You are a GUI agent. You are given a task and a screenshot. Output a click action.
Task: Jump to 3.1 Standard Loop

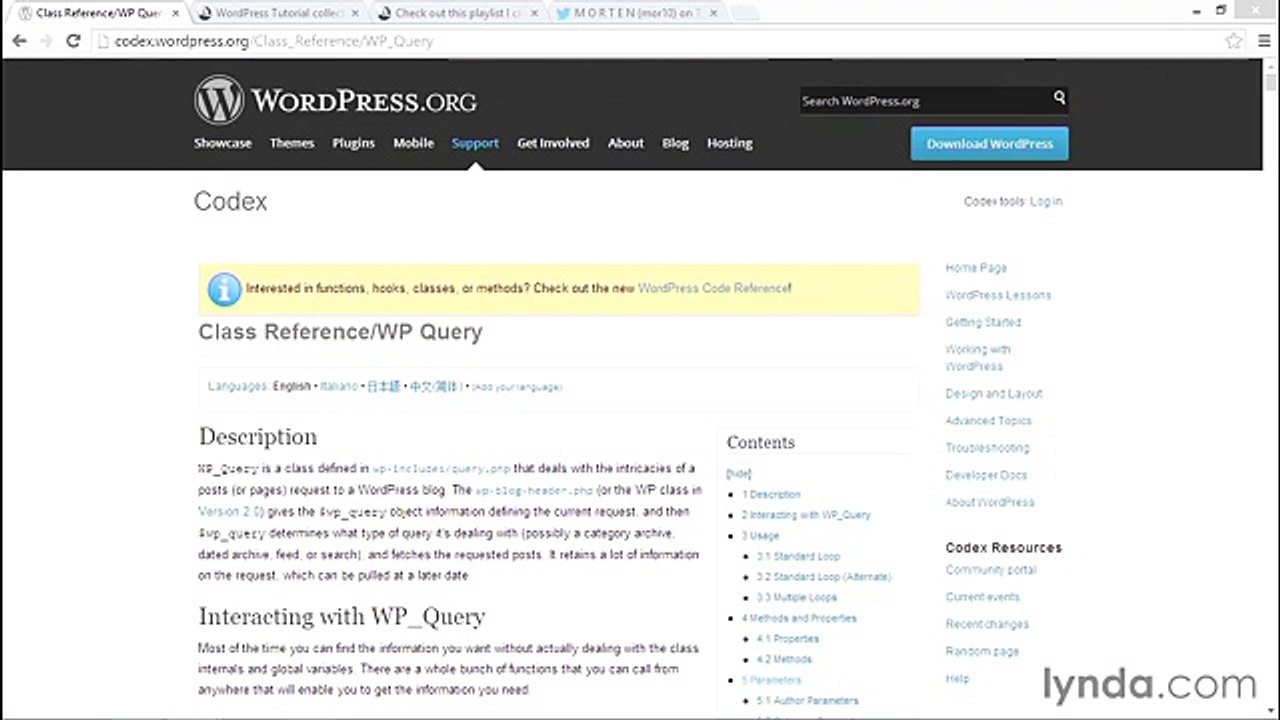click(798, 556)
